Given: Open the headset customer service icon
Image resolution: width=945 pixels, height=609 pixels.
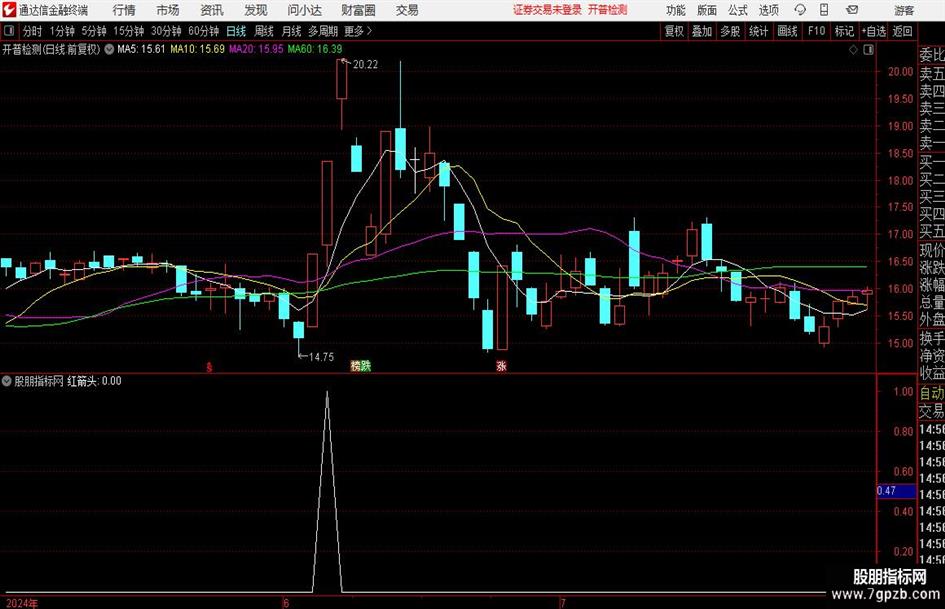Looking at the screenshot, I should tap(800, 10).
